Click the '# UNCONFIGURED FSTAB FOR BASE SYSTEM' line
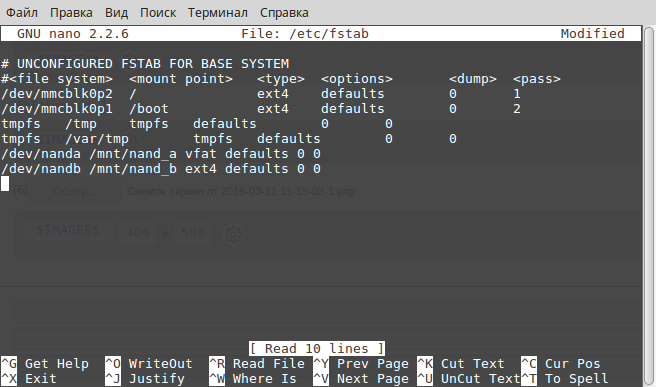The width and height of the screenshot is (656, 387). 145,64
